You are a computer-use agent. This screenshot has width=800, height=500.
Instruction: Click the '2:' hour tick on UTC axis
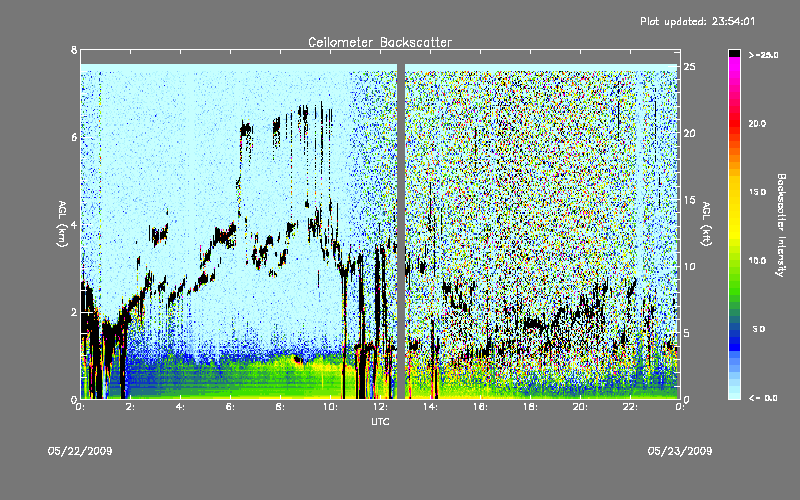[130, 407]
